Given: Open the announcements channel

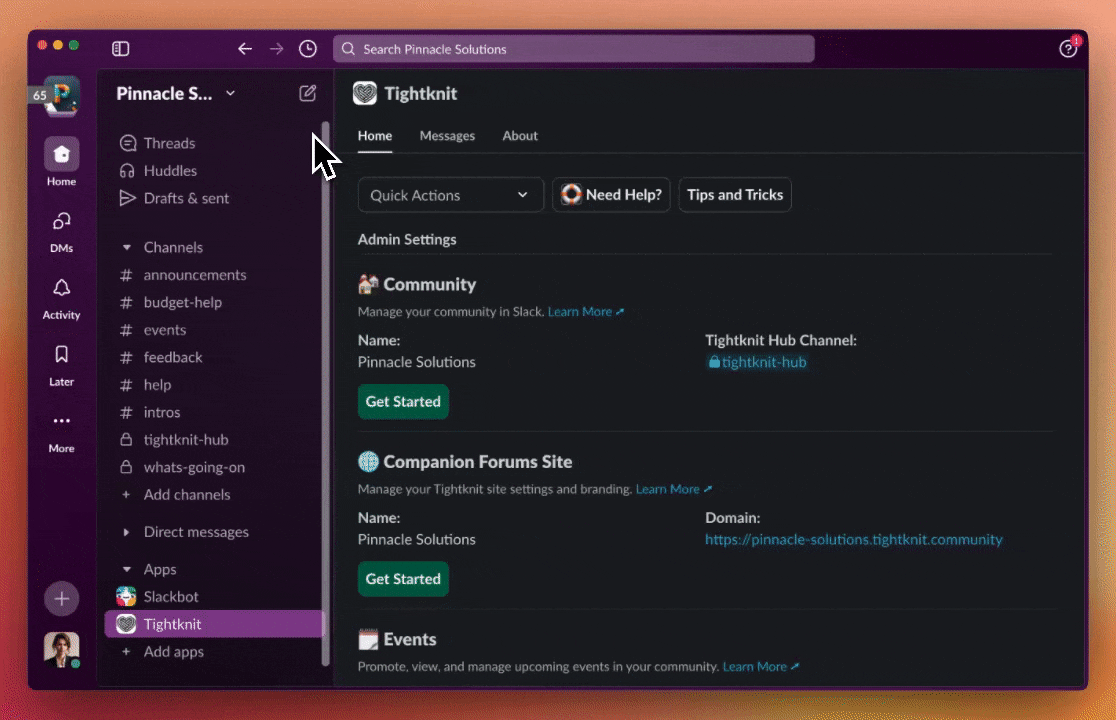Looking at the screenshot, I should (x=194, y=275).
